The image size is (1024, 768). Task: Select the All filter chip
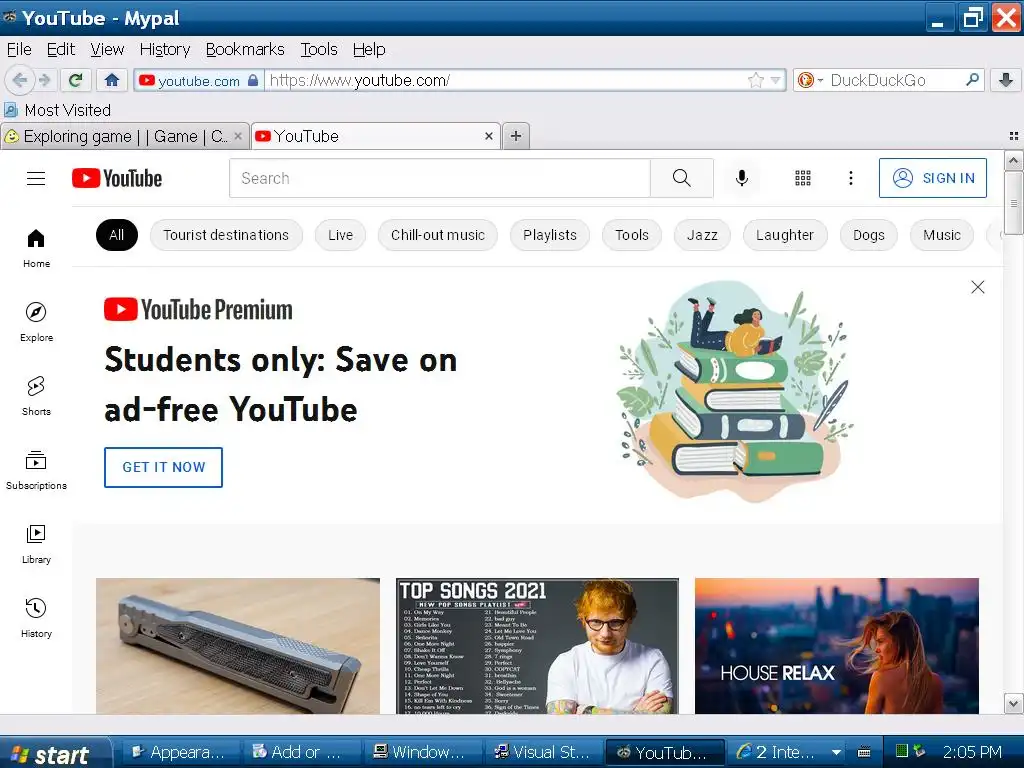click(117, 235)
